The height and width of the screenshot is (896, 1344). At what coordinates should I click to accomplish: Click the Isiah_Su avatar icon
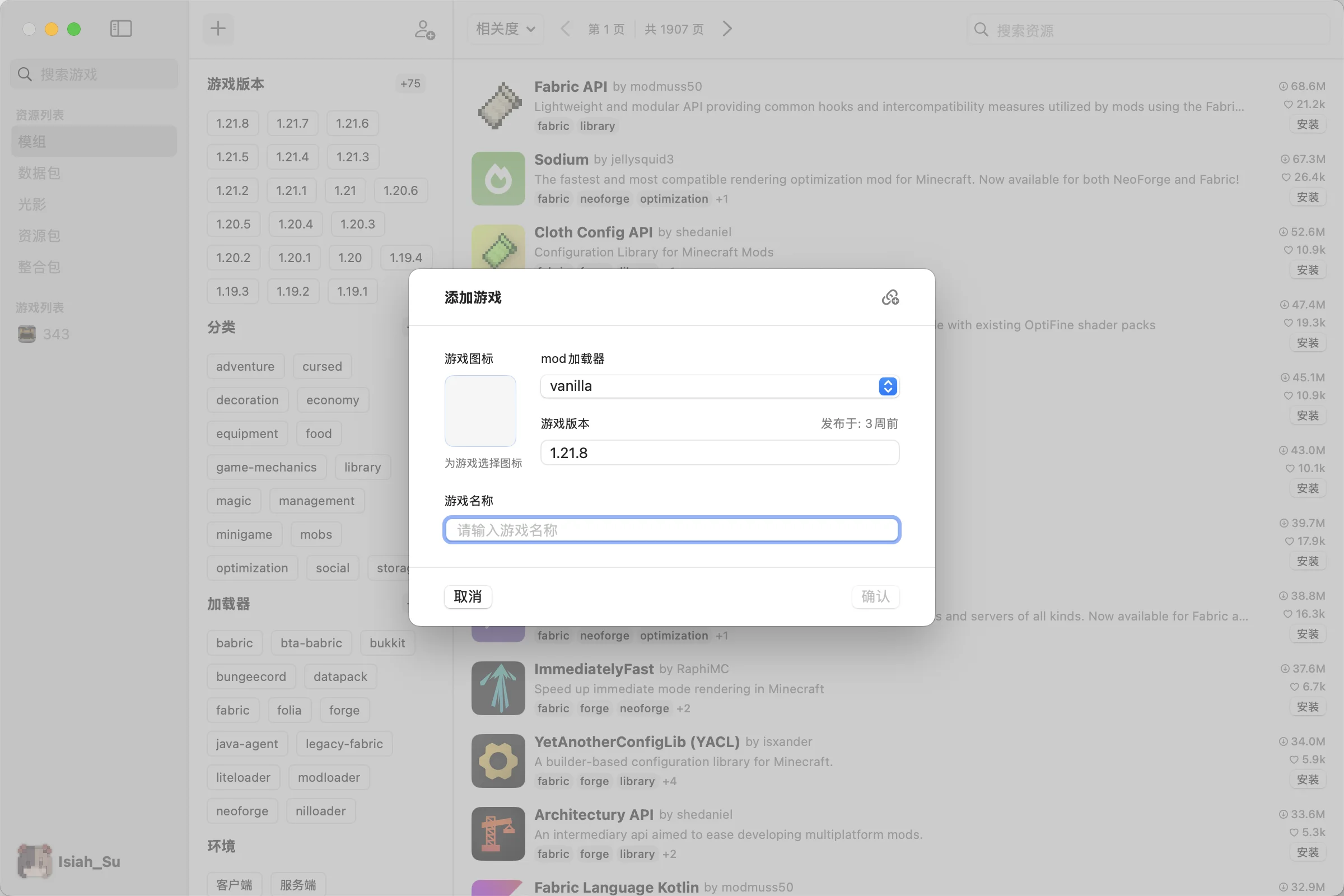pos(34,861)
